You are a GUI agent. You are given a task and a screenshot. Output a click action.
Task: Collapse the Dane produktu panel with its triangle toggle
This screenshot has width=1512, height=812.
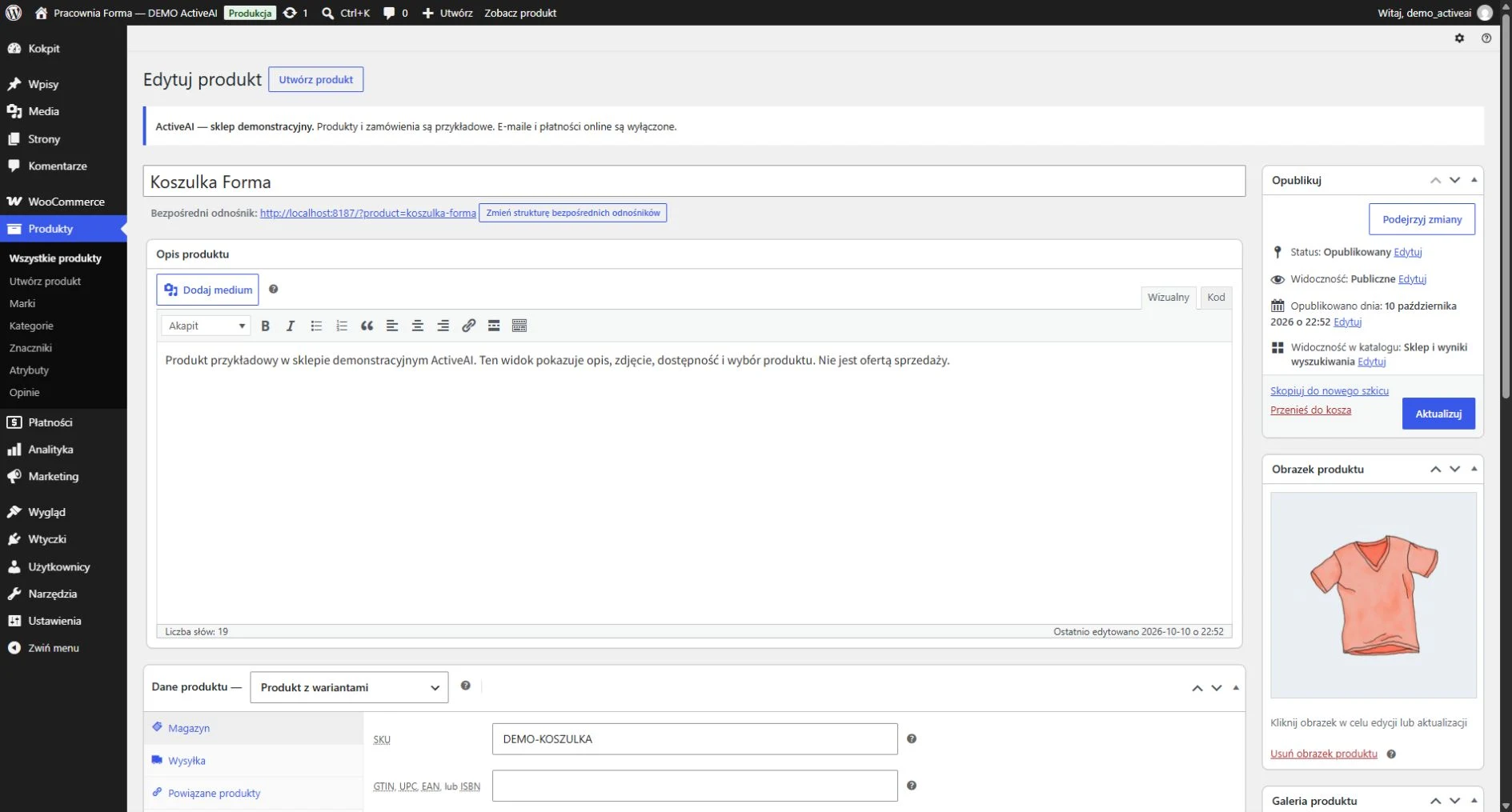pos(1236,687)
